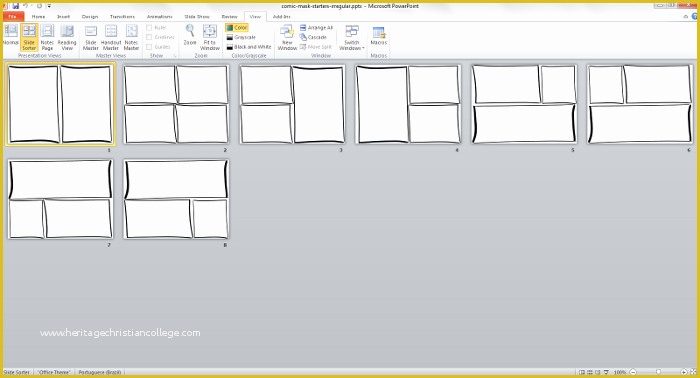Switch to the Home tab
Image resolution: width=700 pixels, height=378 pixels.
(x=38, y=17)
